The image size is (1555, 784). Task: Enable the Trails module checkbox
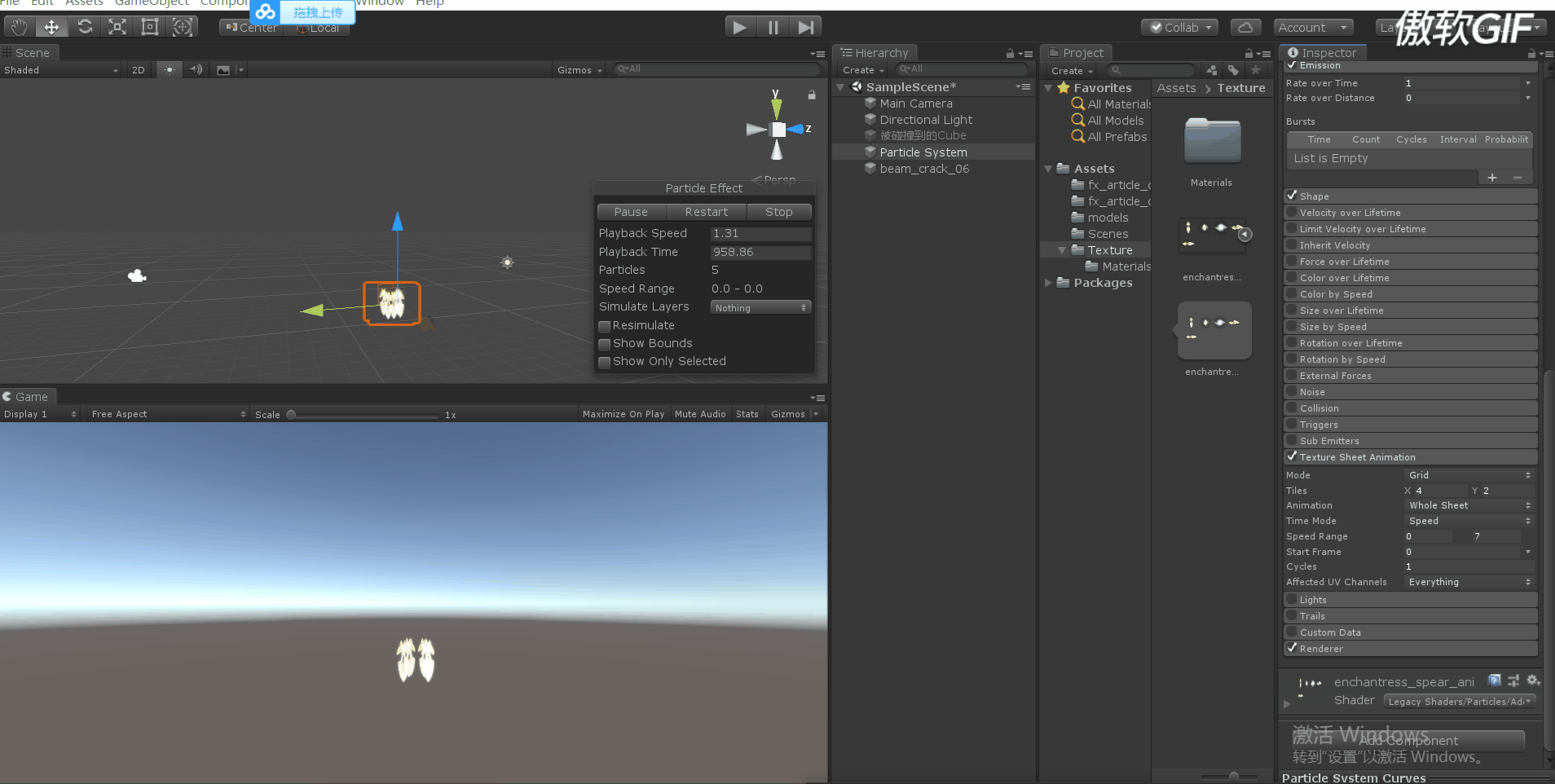1292,616
